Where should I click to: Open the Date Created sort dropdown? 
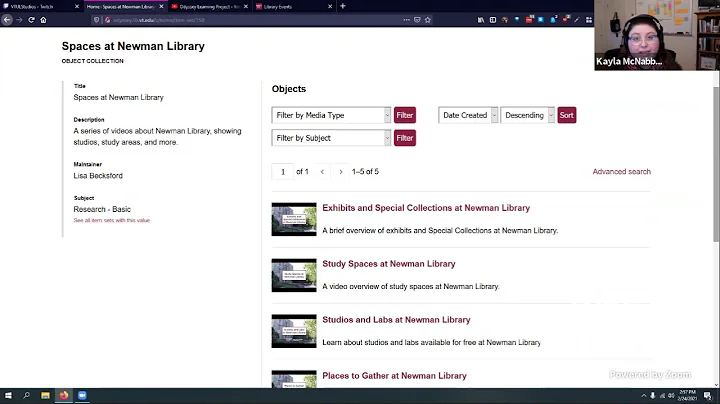point(468,115)
